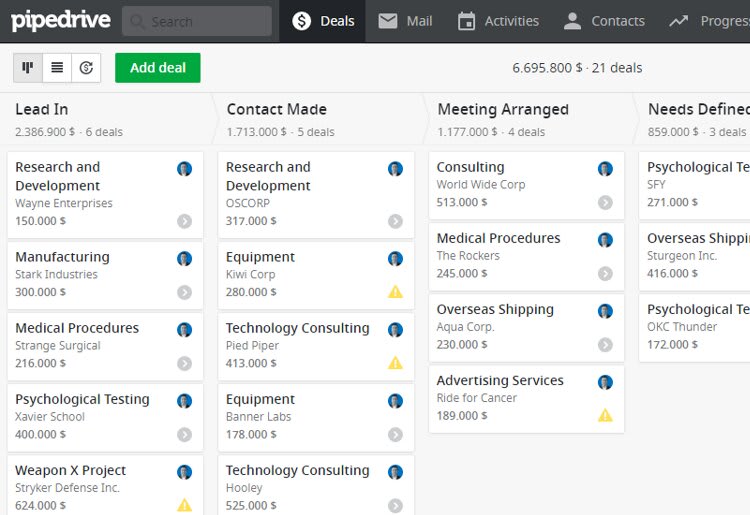This screenshot has height=515, width=750.
Task: Open the Progress tab
Action: (709, 21)
